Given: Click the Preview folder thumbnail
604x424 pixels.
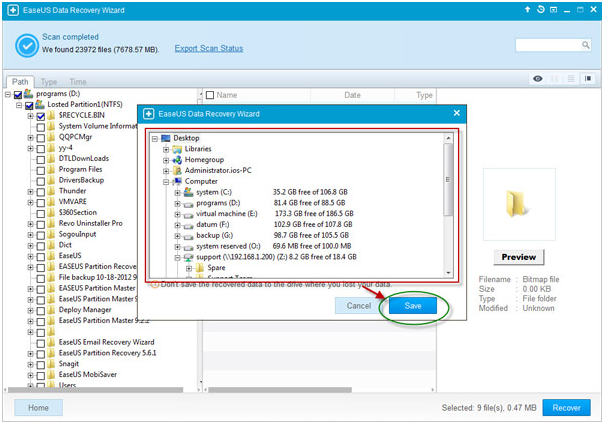Looking at the screenshot, I should [519, 204].
